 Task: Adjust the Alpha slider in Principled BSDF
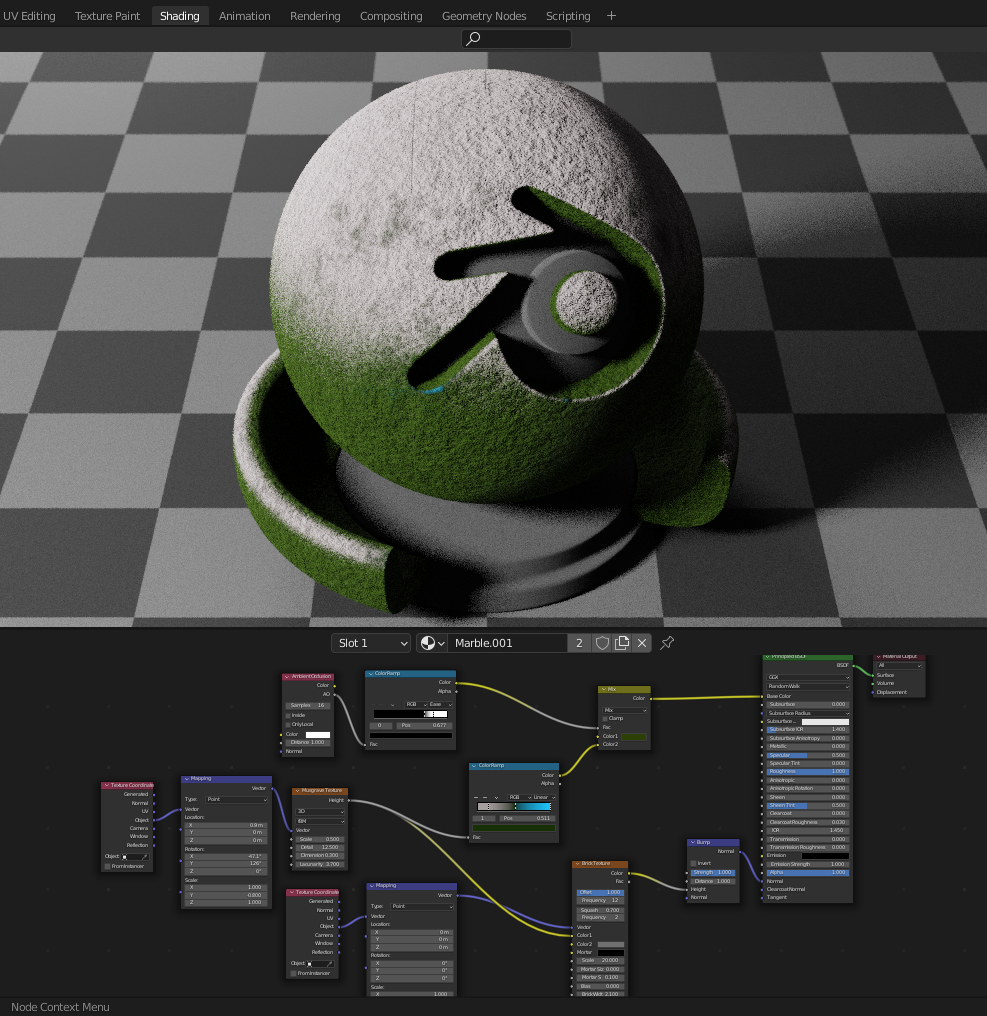[807, 872]
